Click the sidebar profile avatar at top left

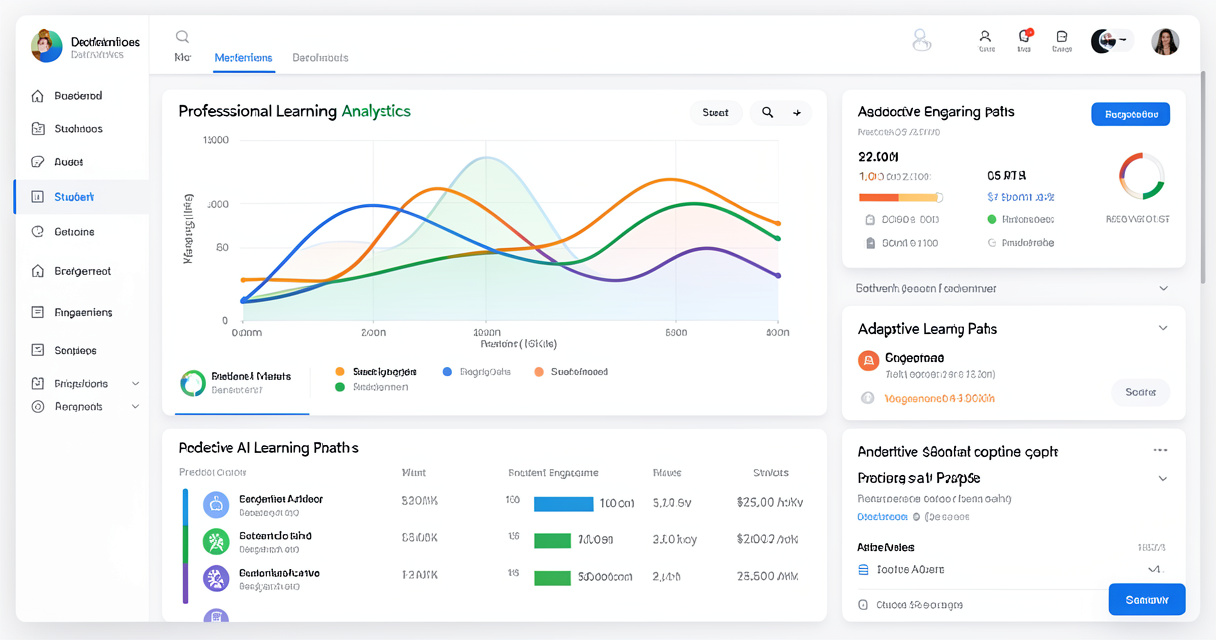[46, 46]
